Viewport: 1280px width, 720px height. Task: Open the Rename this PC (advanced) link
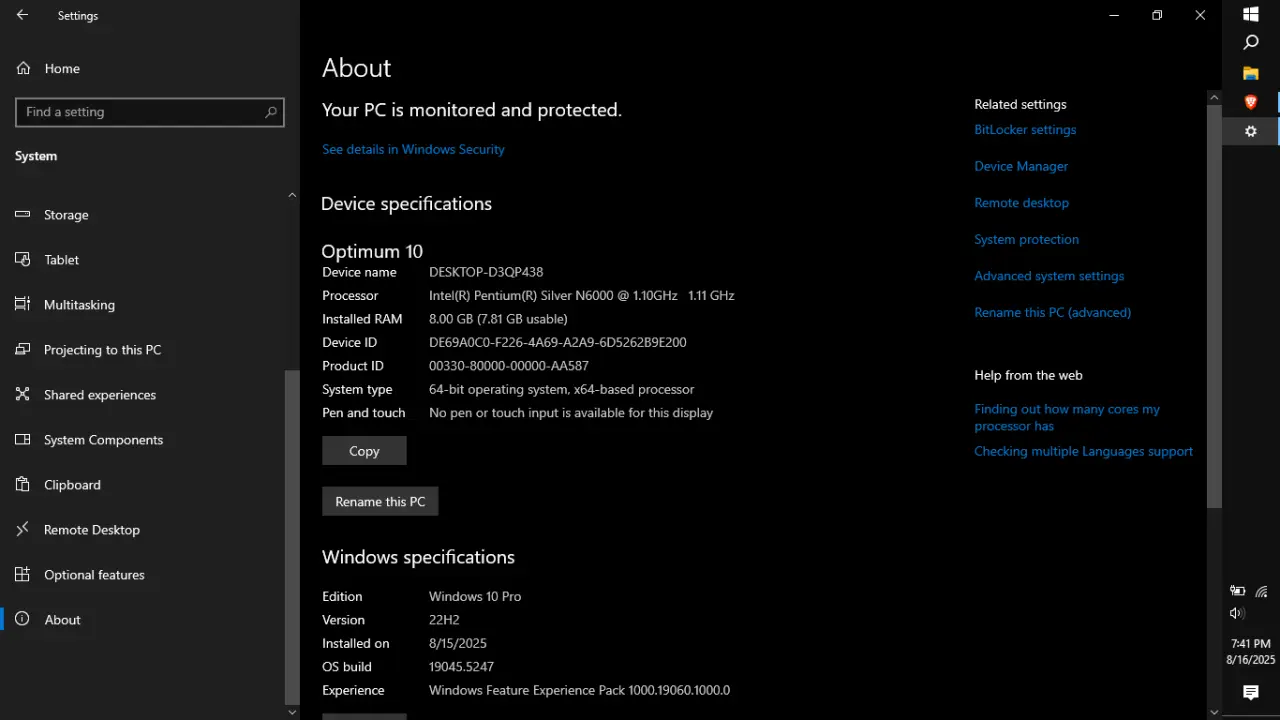(1053, 313)
